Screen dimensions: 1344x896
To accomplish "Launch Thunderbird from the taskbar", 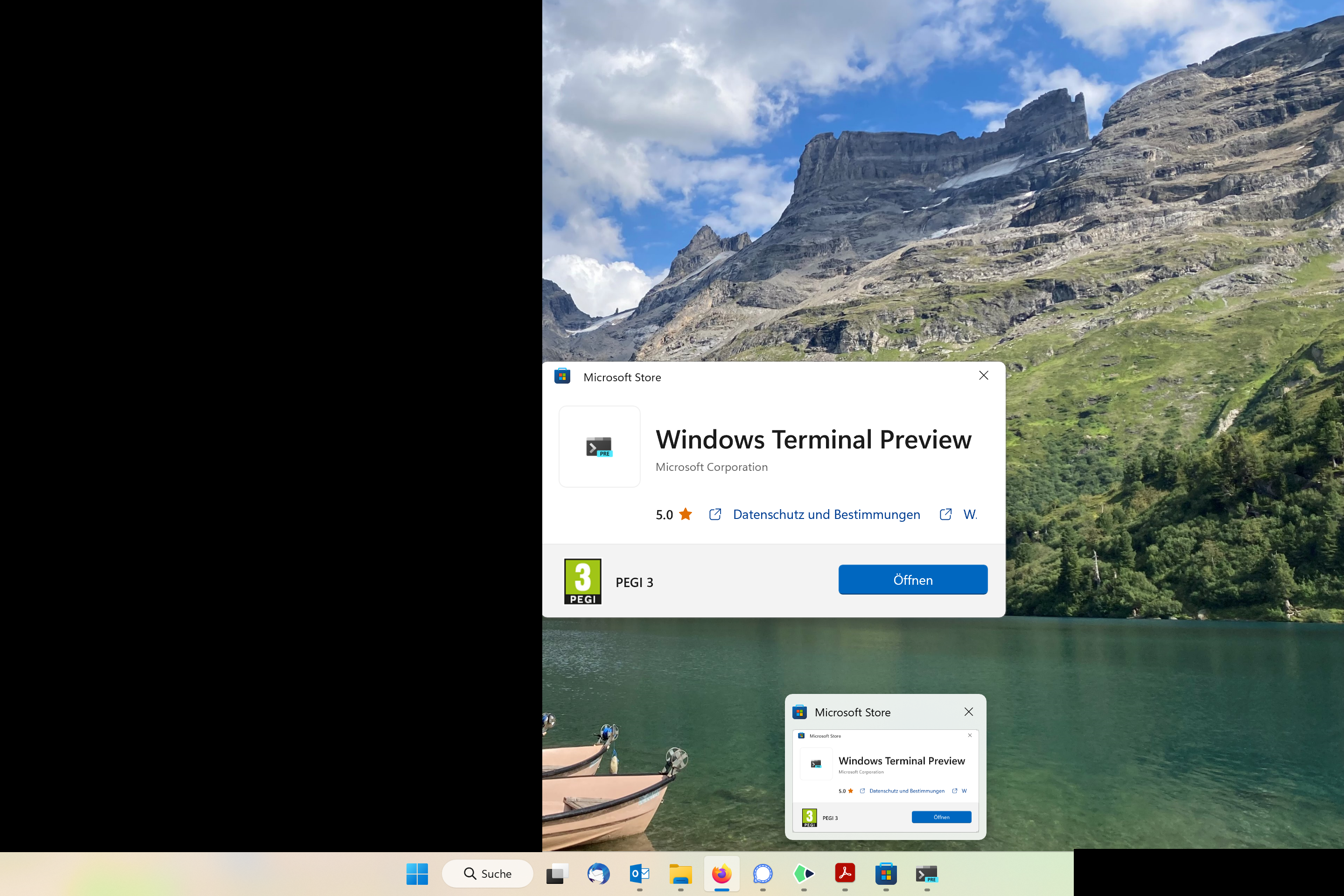I will tap(598, 874).
